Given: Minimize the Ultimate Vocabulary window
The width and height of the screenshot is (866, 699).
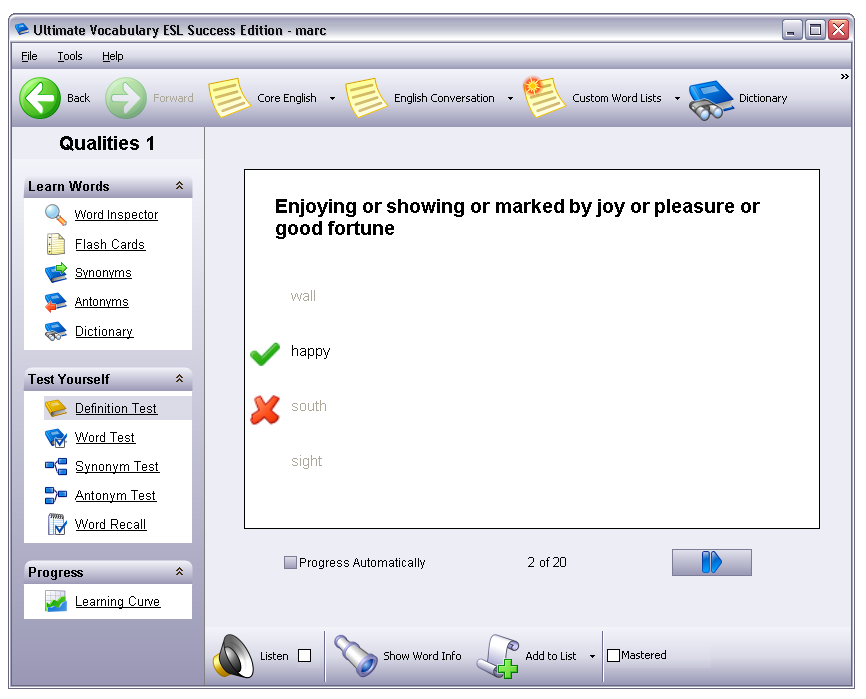Looking at the screenshot, I should coord(791,29).
